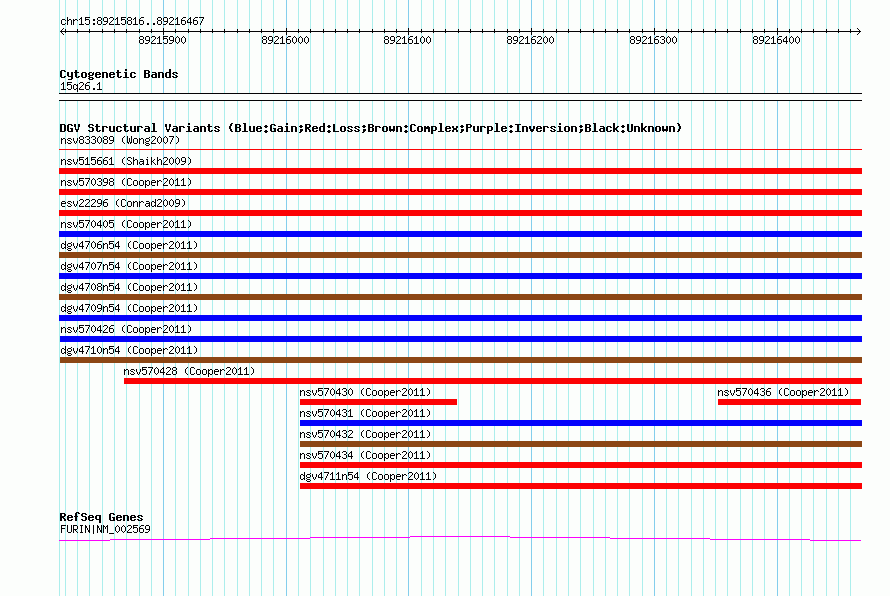Click the magenta FURIN gene track line
The height and width of the screenshot is (596, 890).
pyautogui.click(x=460, y=538)
